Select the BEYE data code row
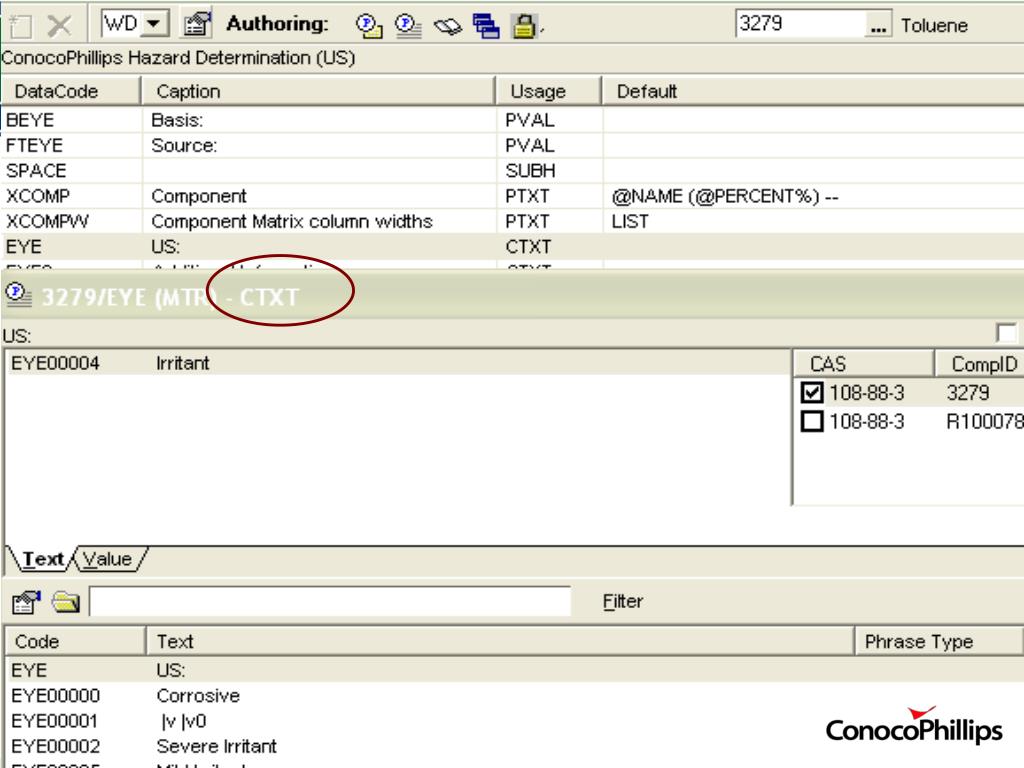The height and width of the screenshot is (768, 1024). pos(512,120)
